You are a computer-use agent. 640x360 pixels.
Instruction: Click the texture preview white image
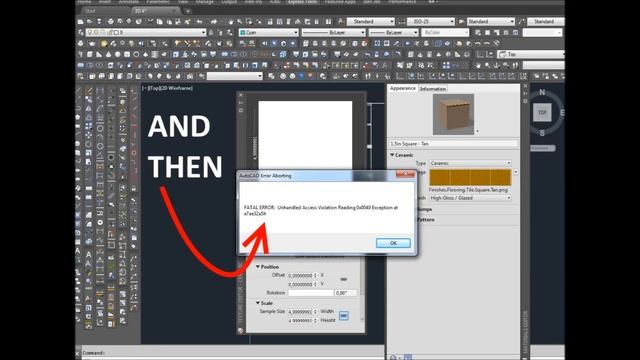click(x=305, y=135)
